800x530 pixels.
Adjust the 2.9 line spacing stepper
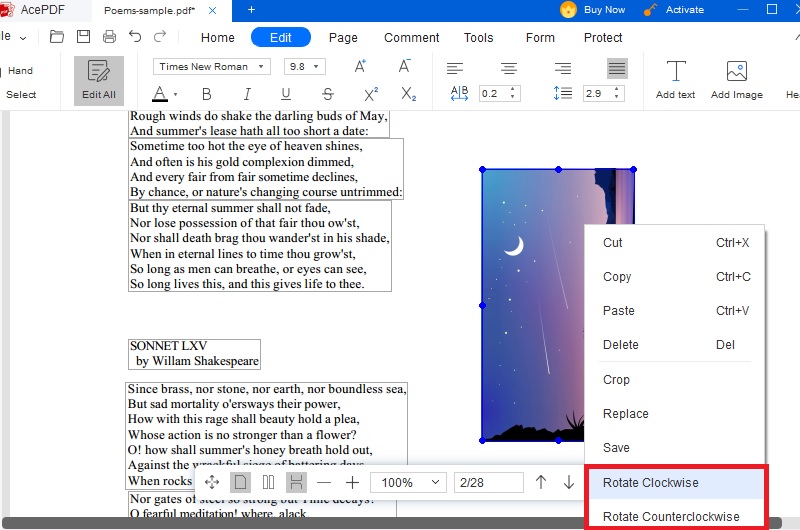617,93
